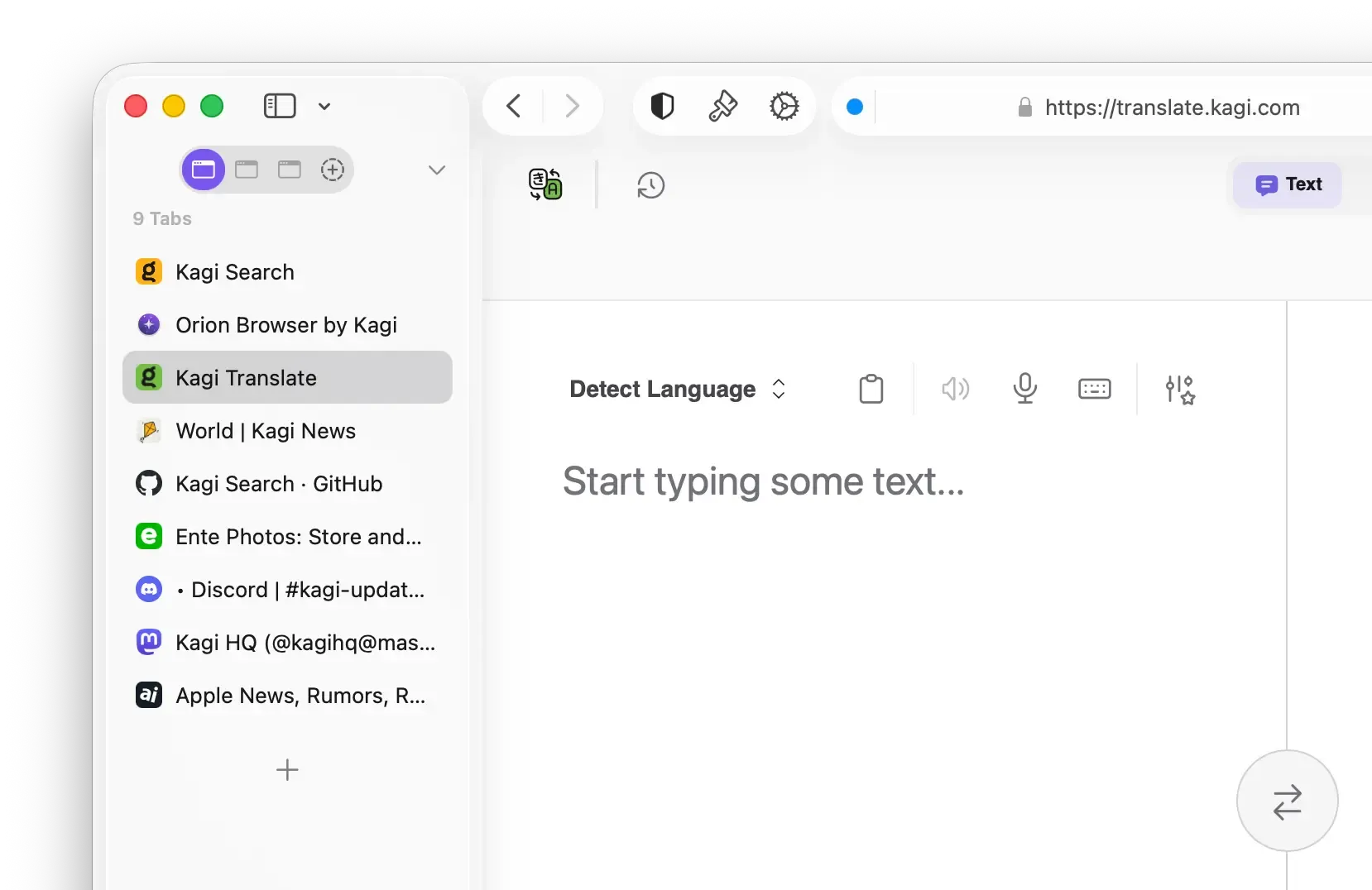Open the Kagi Search · GitHub tab
Viewport: 1372px width, 890px height.
[287, 483]
